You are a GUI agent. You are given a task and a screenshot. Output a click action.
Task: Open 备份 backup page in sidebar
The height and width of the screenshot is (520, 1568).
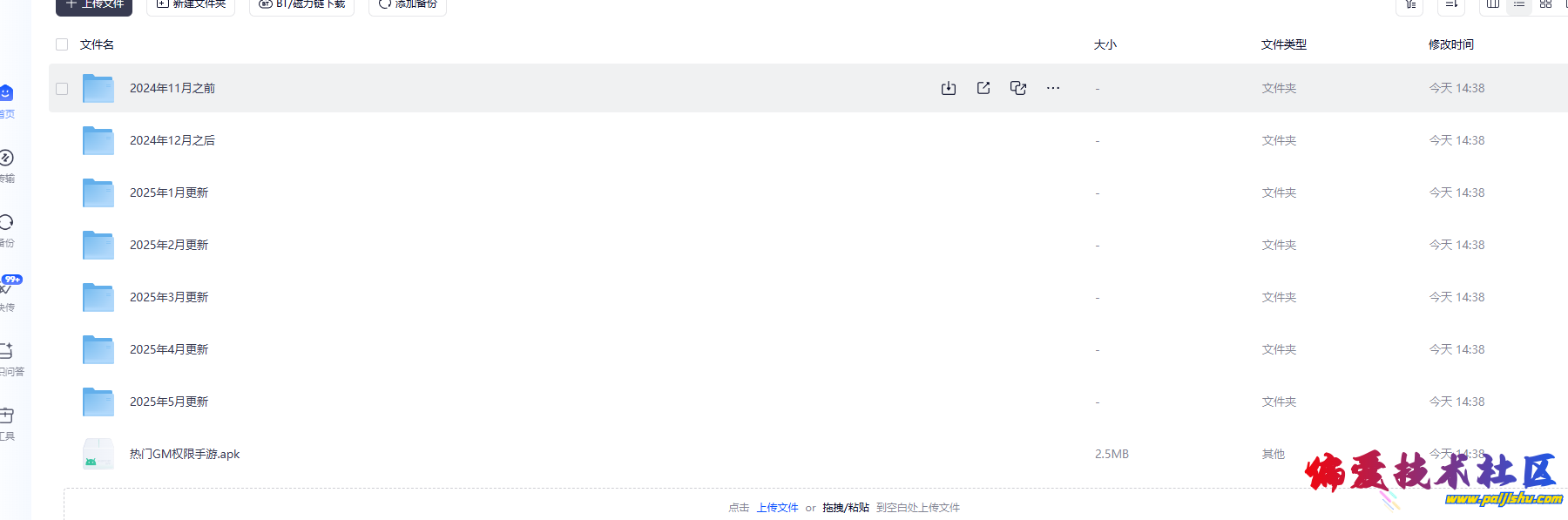6,230
